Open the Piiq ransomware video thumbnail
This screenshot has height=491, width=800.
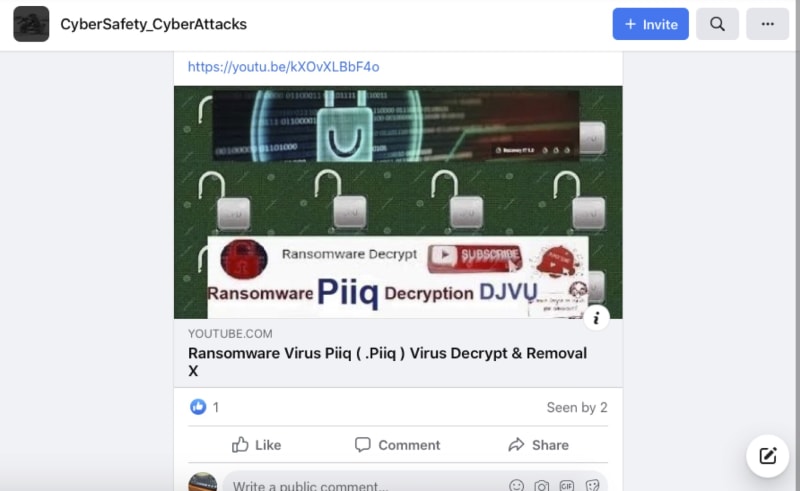(398, 202)
